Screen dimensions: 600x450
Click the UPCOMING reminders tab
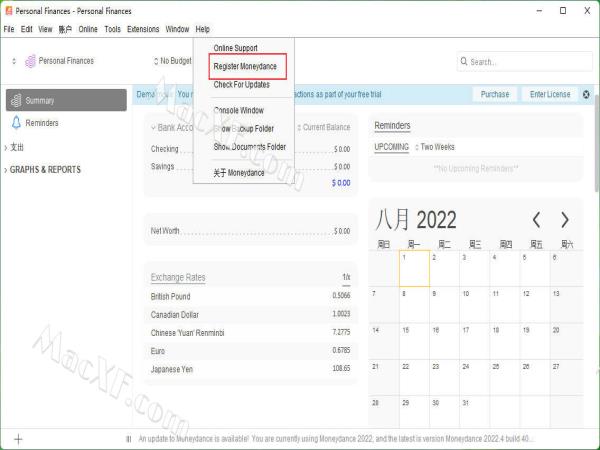pos(391,147)
